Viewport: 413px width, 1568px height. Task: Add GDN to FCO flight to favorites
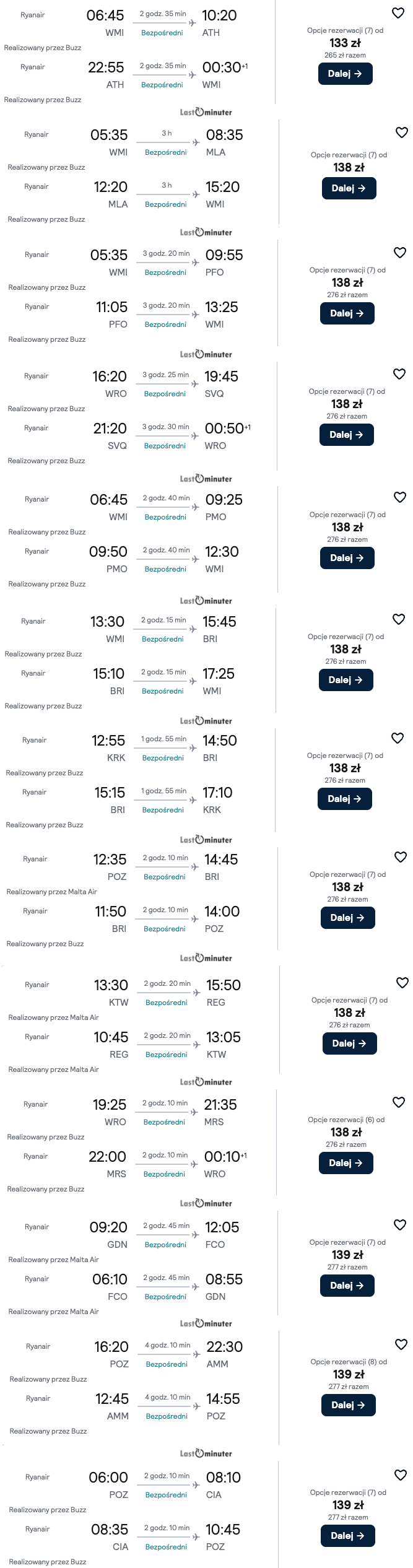(400, 1225)
